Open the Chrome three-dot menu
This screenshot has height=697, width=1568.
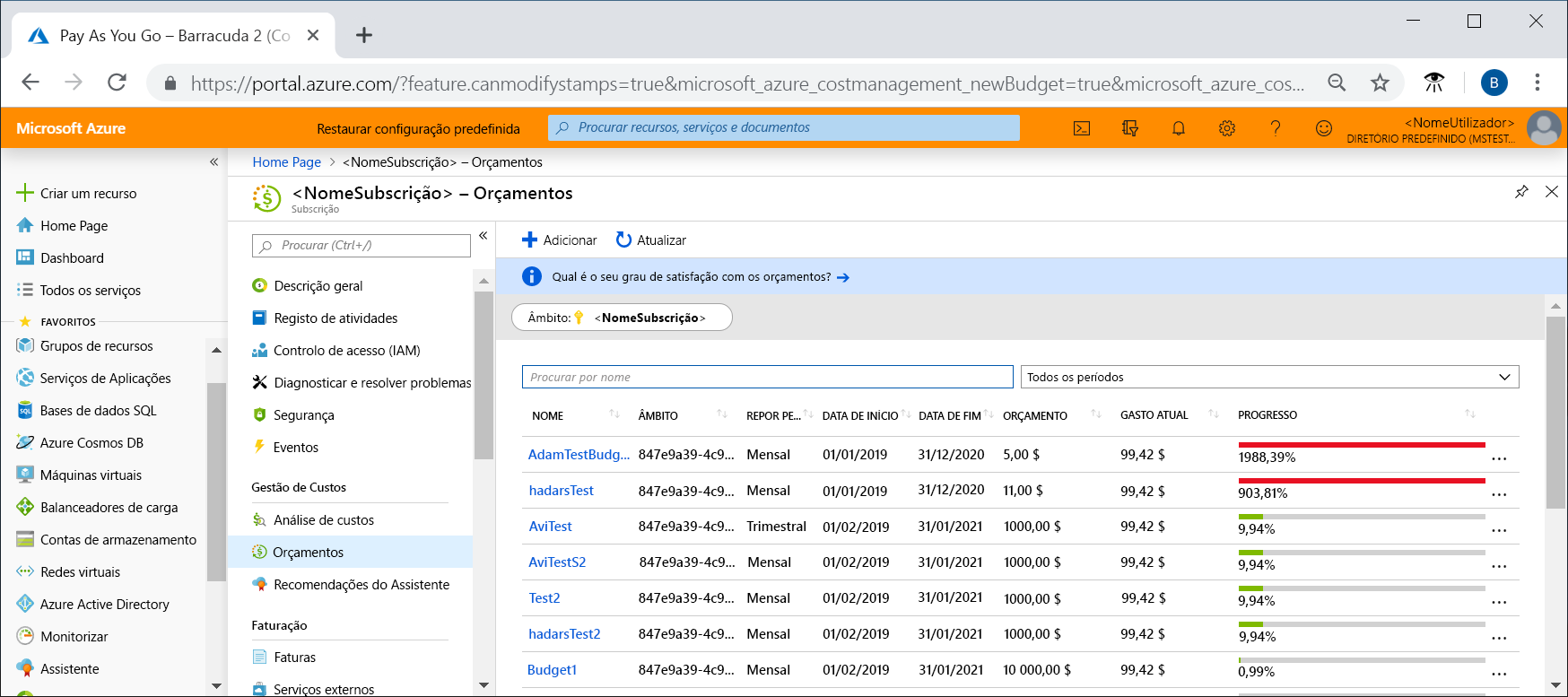[1538, 83]
